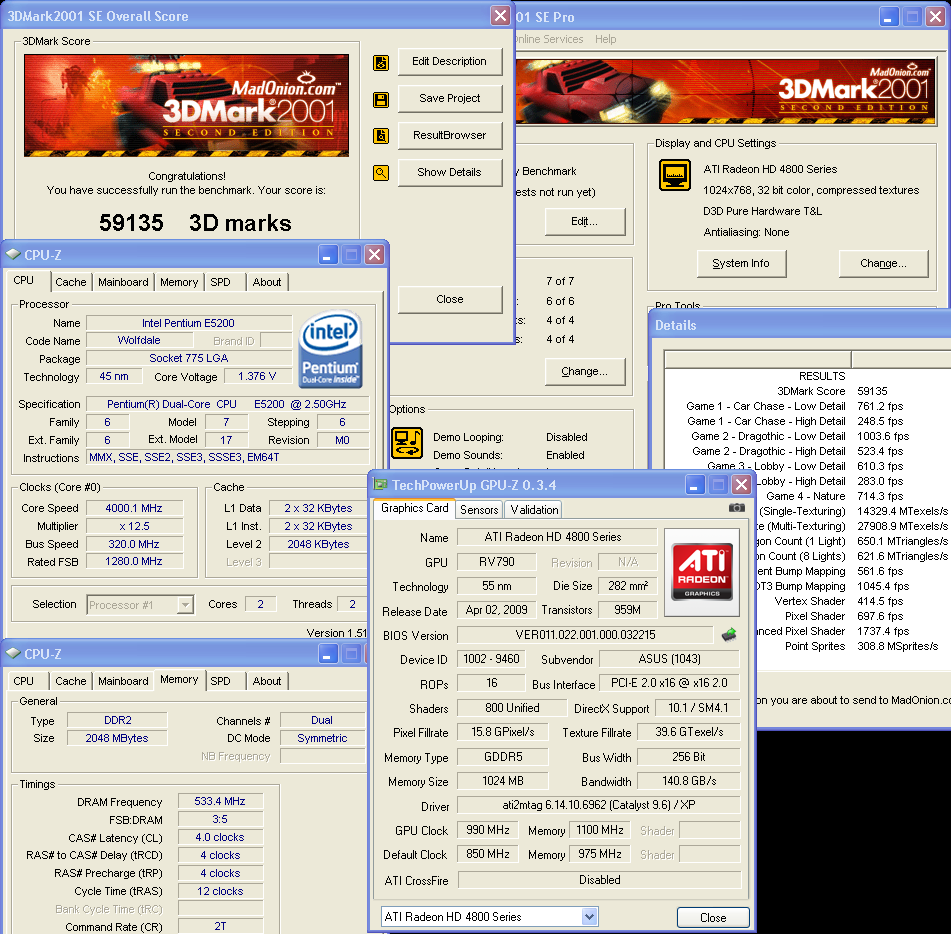
Task: Click the DRAM Frequency 533.4 MHz value
Action: pos(220,801)
